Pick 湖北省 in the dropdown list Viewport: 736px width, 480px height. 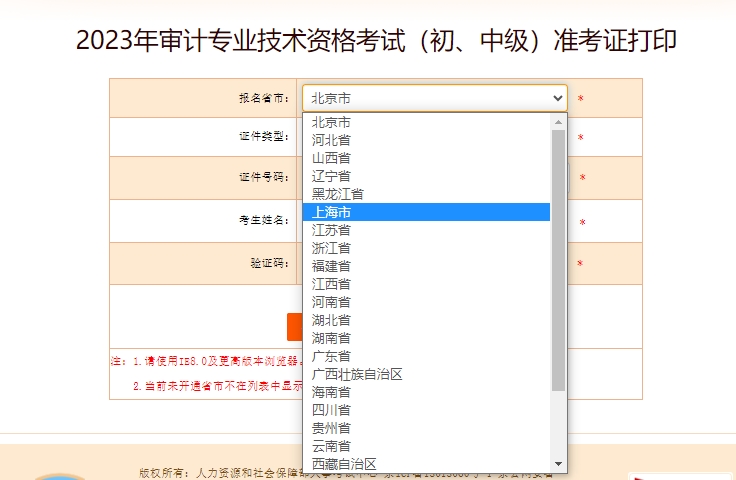point(426,320)
